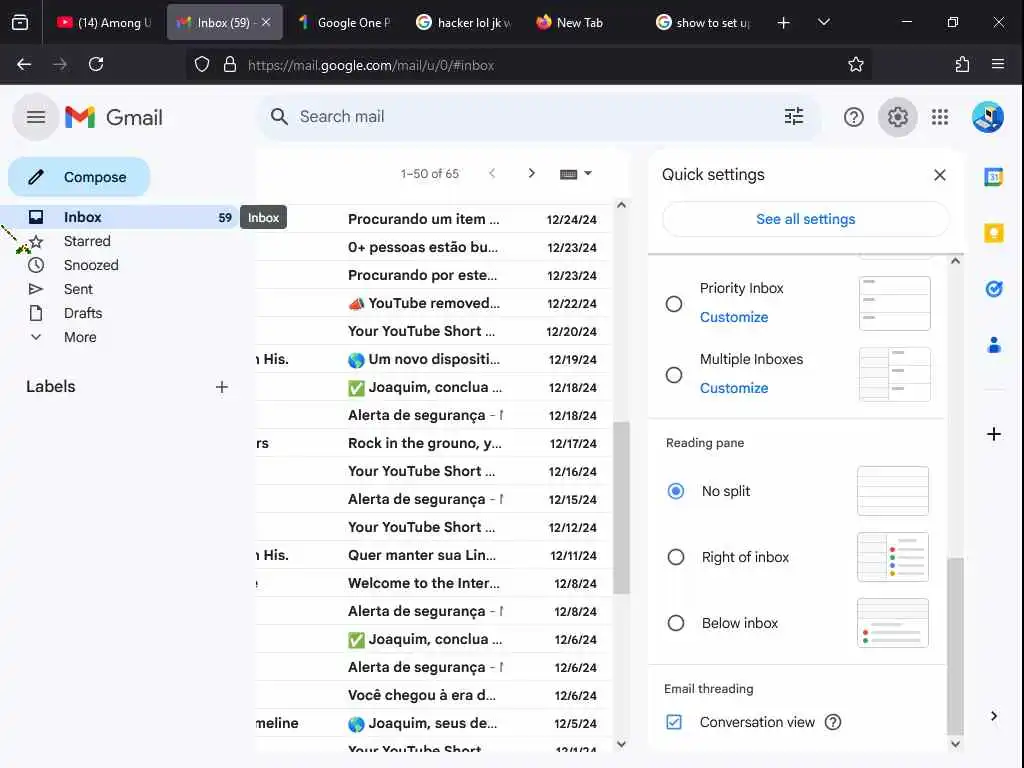
Task: Bookmark this page with the star
Action: [856, 65]
